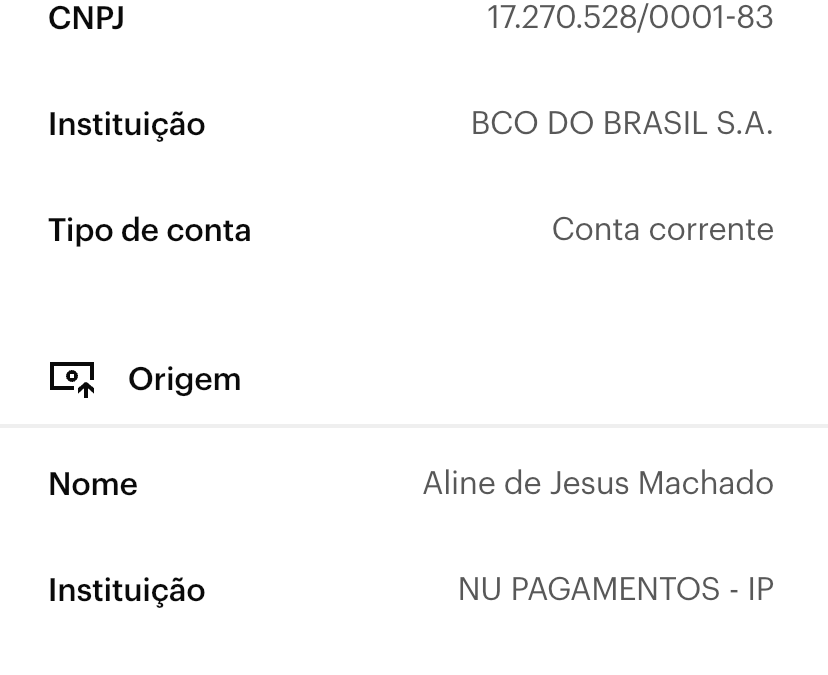Click the divider line beneath Origem heading

click(x=414, y=426)
